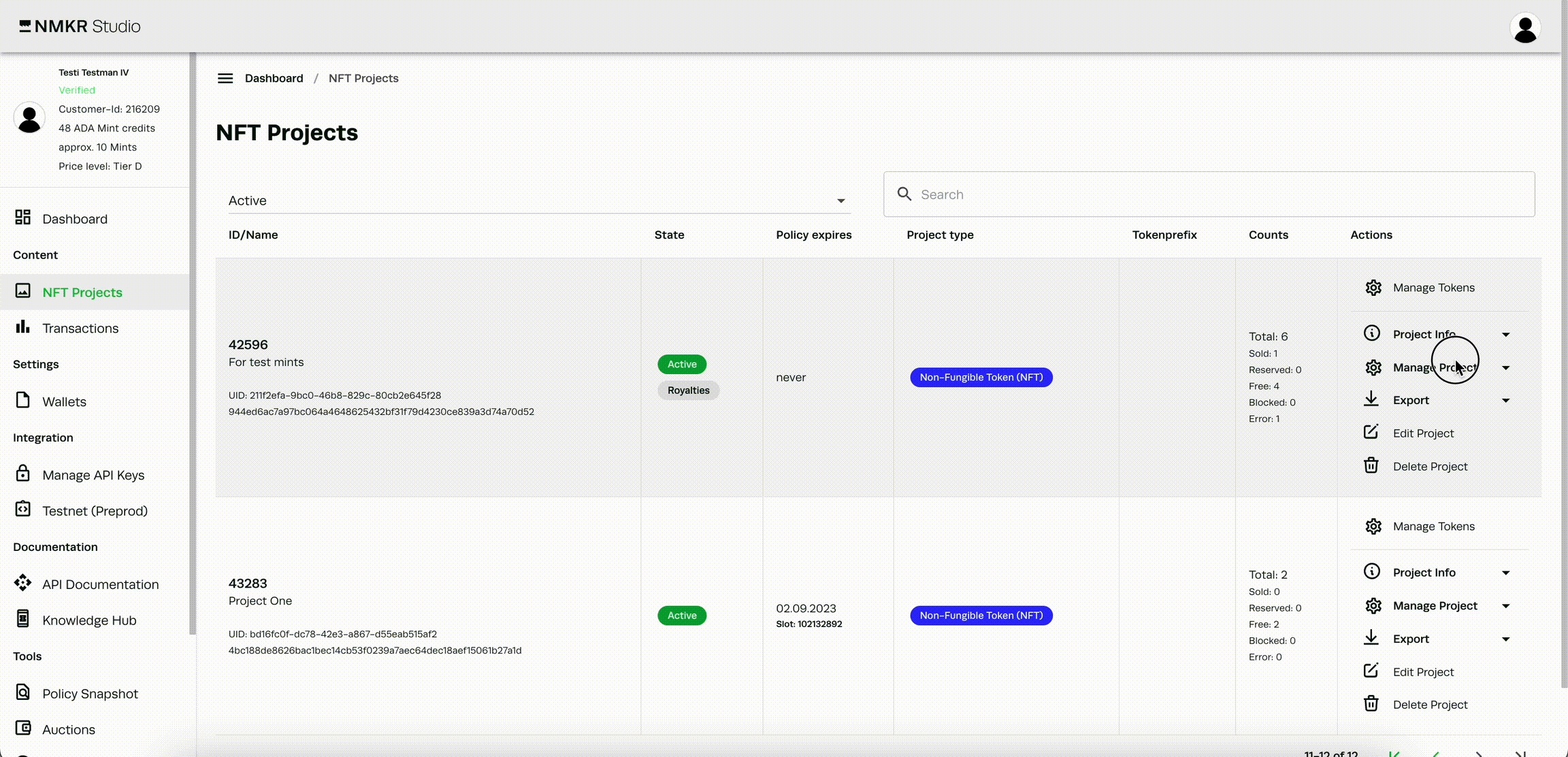
Task: Click the Dashboard breadcrumb link
Action: tap(274, 78)
